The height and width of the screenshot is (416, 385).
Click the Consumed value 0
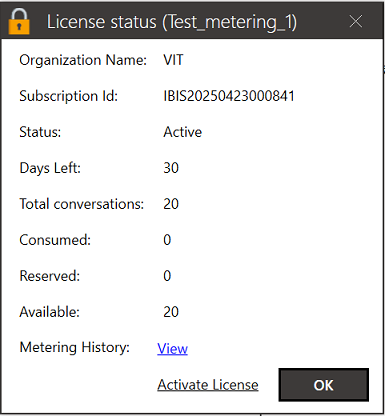click(x=167, y=240)
